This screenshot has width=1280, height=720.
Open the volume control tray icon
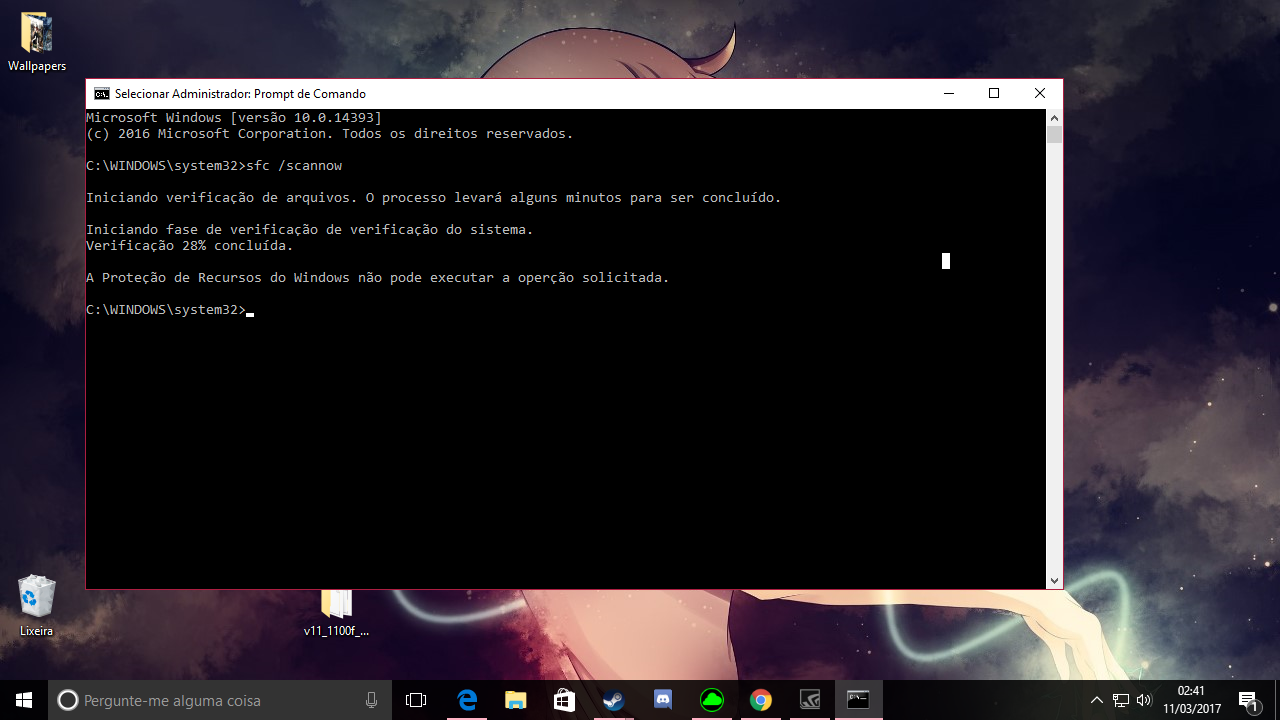[x=1144, y=700]
